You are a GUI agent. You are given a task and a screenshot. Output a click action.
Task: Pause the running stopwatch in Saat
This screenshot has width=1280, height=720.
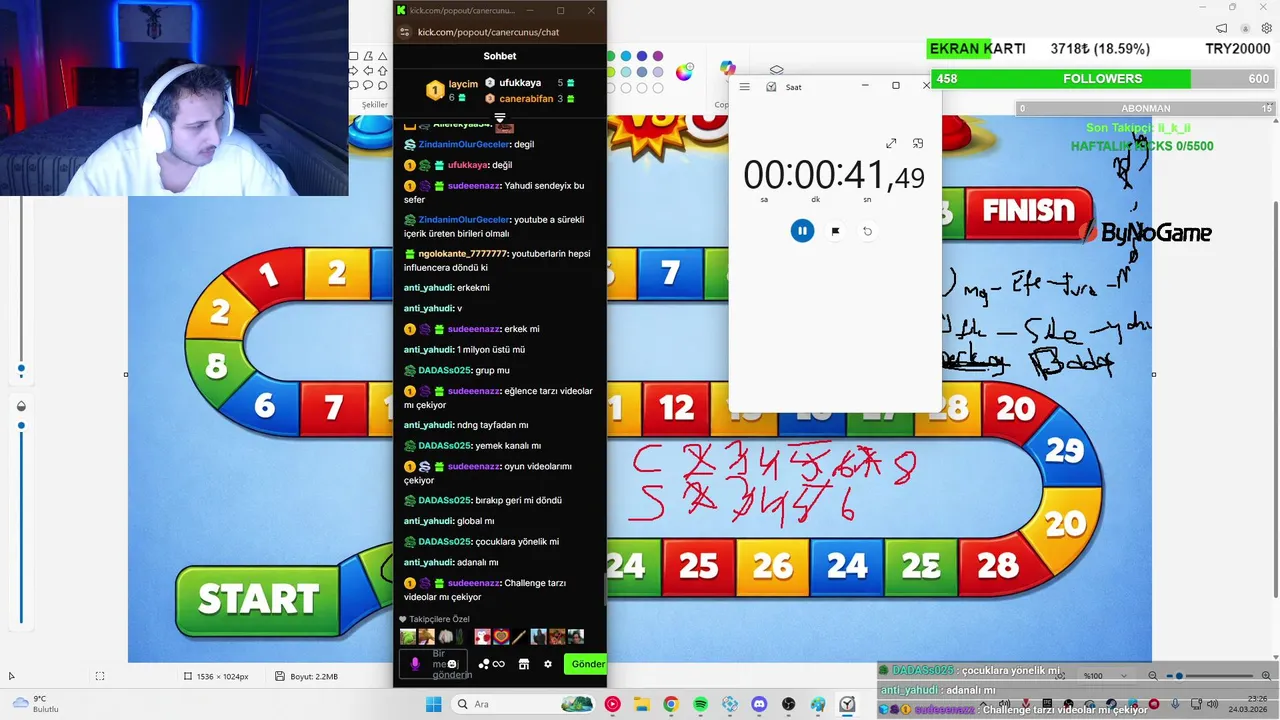[802, 231]
